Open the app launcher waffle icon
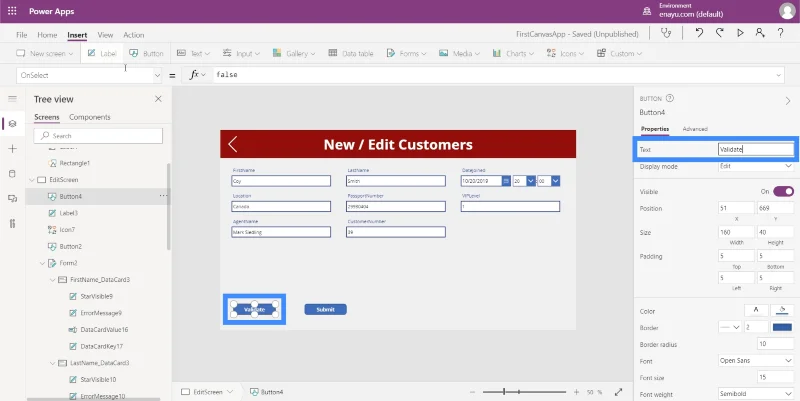The height and width of the screenshot is (401, 800). coord(12,11)
